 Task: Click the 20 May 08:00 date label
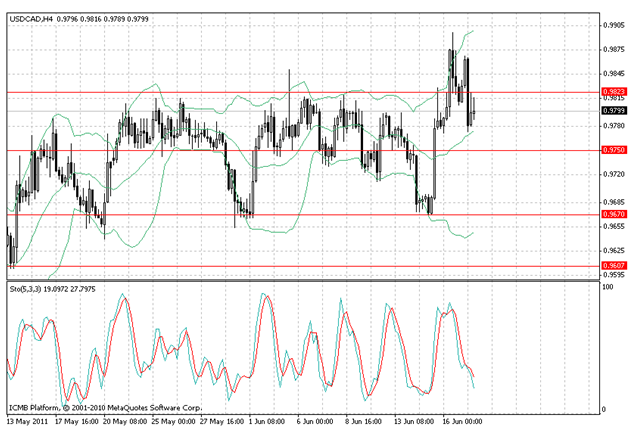click(125, 422)
